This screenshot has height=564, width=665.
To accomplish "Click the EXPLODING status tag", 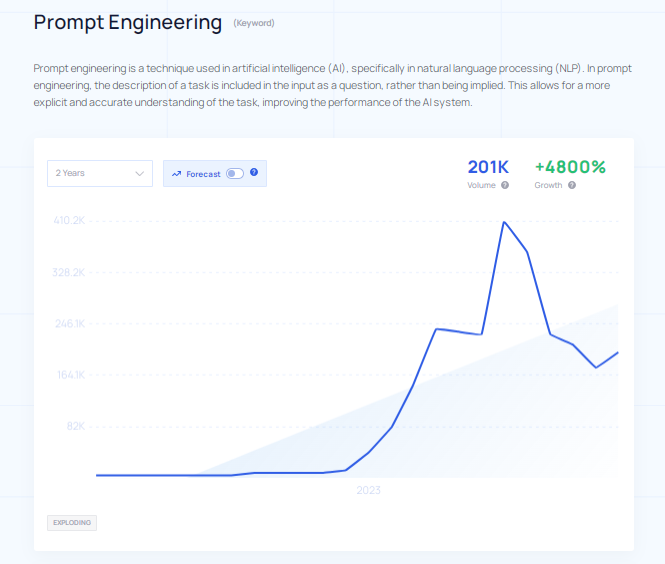I will pos(72,522).
